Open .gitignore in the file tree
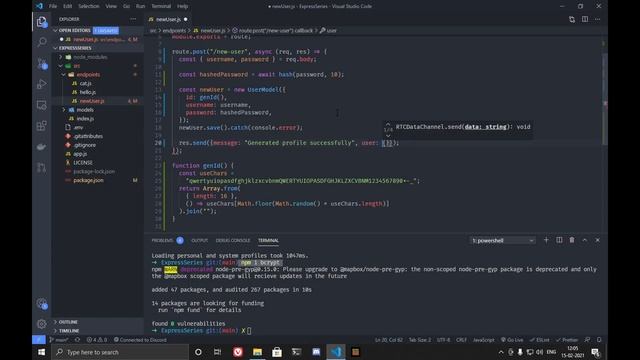The image size is (640, 360). 84,145
